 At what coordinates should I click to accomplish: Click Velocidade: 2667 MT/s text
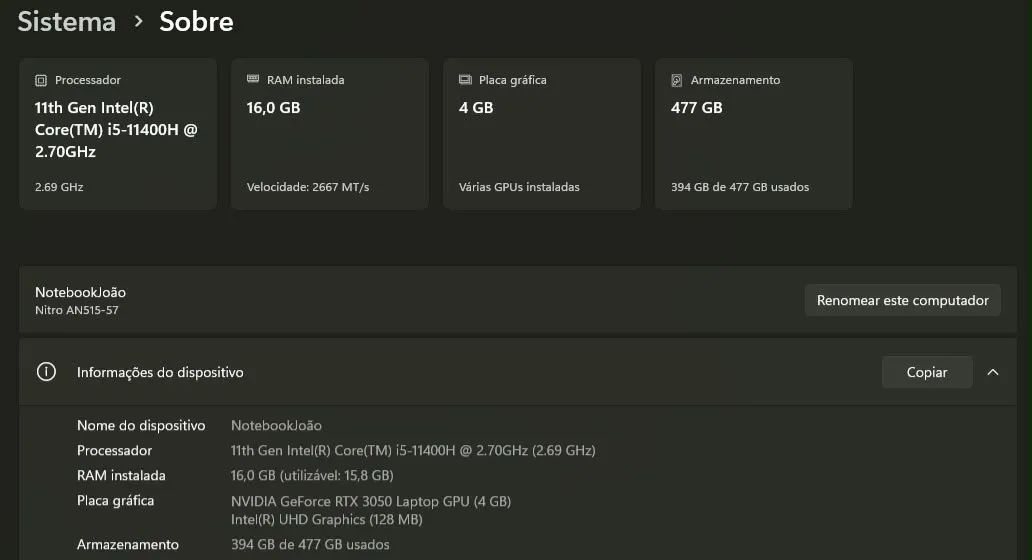coord(308,187)
